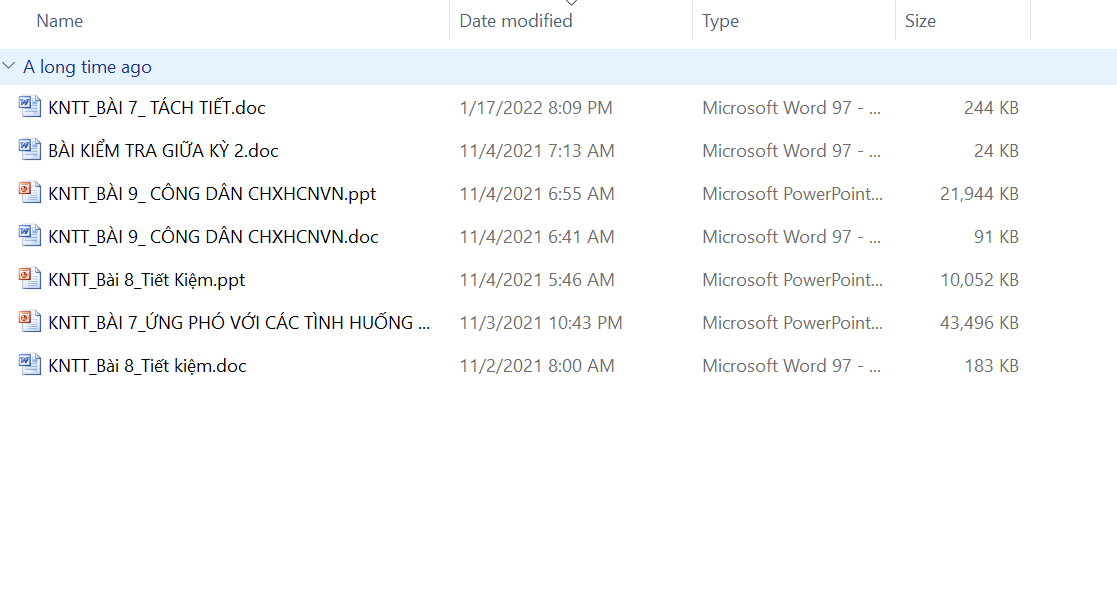
Task: Click PowerPoint icon of KNTT_Bài 8_Tiết Kiệm.ppt
Action: tap(29, 279)
